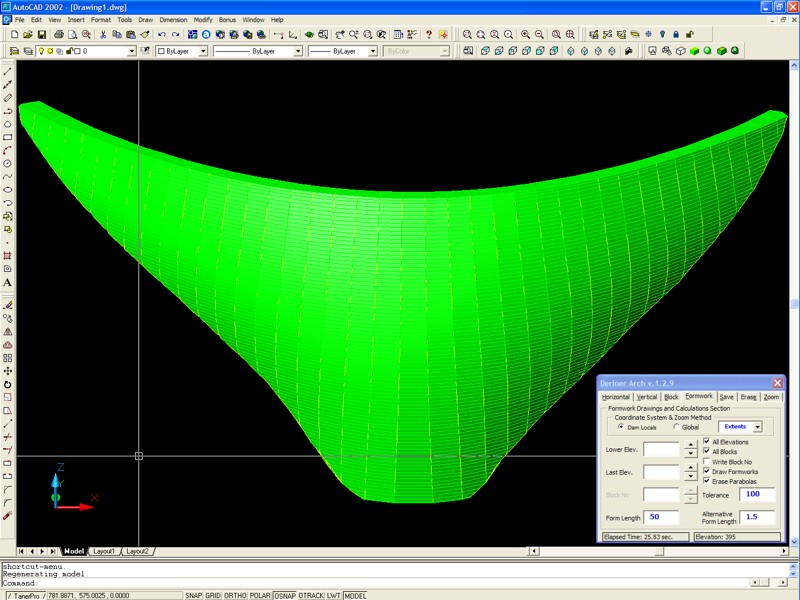Screen dimensions: 800x600
Task: Click the Help question mark icon
Action: (428, 34)
